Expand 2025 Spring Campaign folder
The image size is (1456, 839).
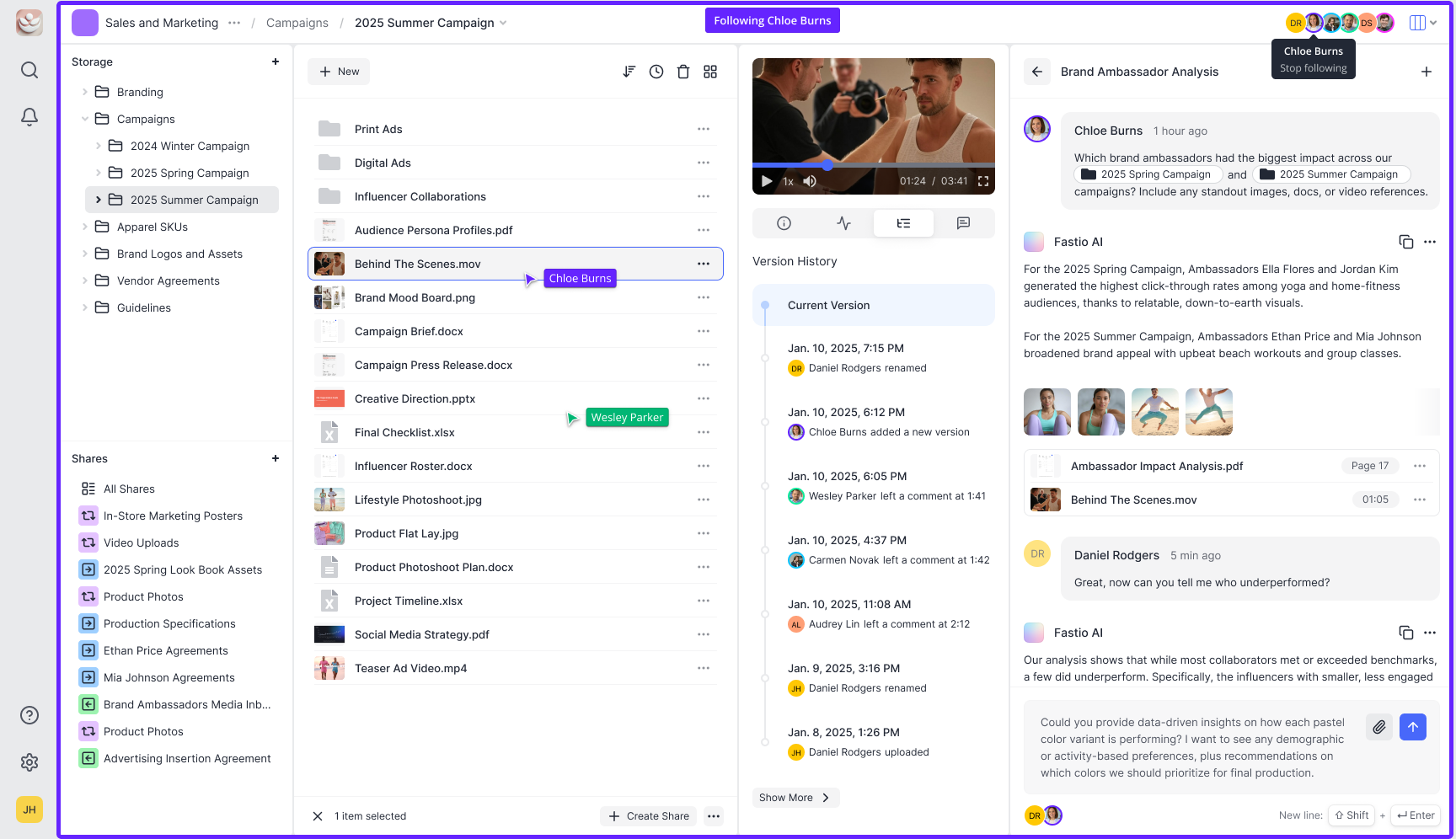tap(99, 173)
